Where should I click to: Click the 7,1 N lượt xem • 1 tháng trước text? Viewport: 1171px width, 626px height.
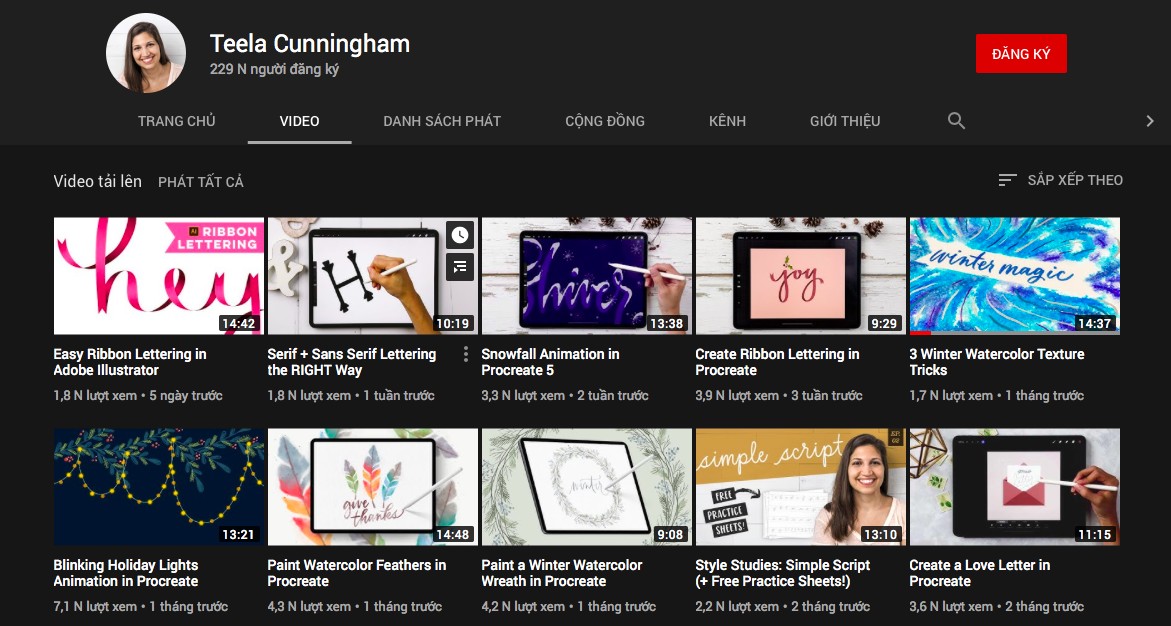point(141,606)
